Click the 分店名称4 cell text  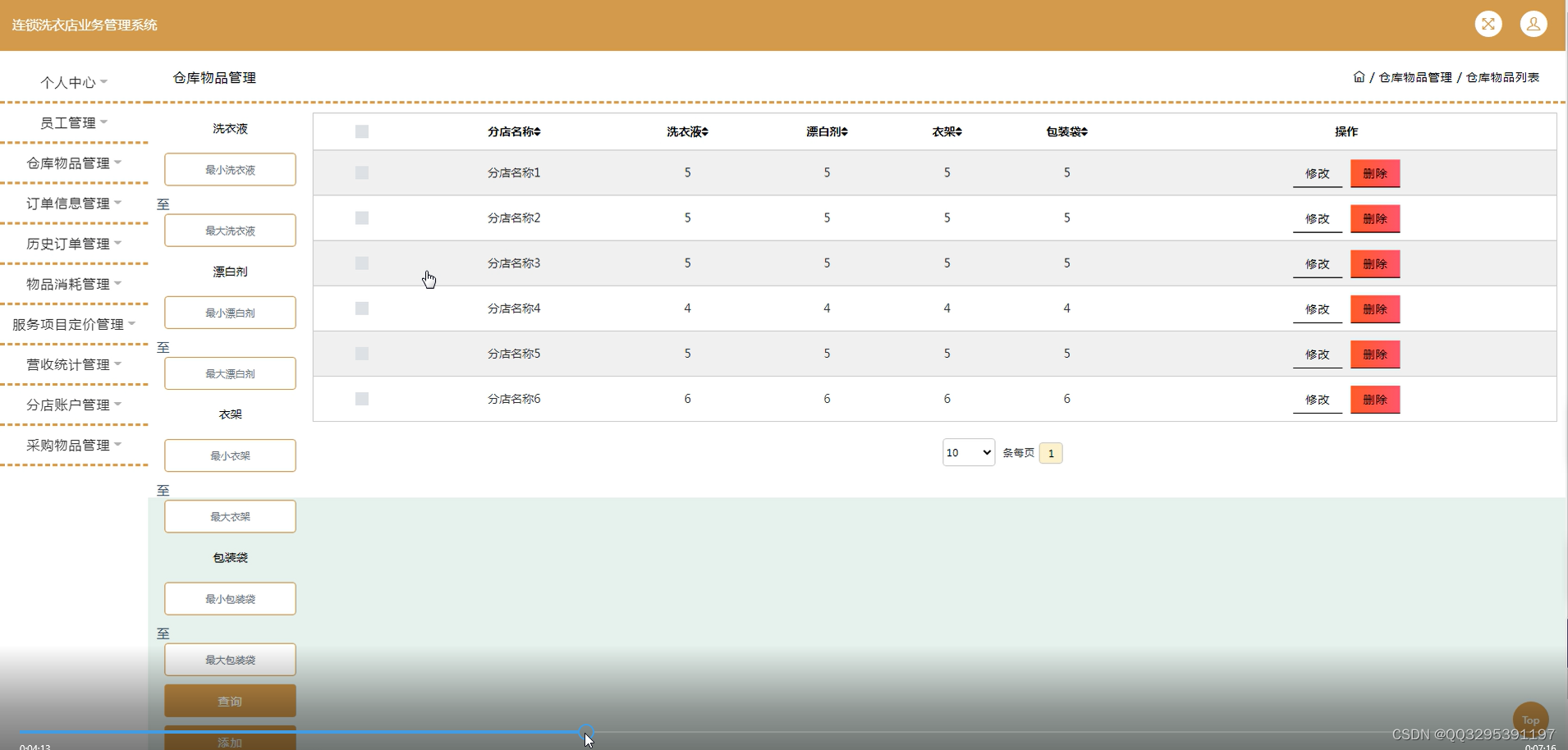point(514,309)
